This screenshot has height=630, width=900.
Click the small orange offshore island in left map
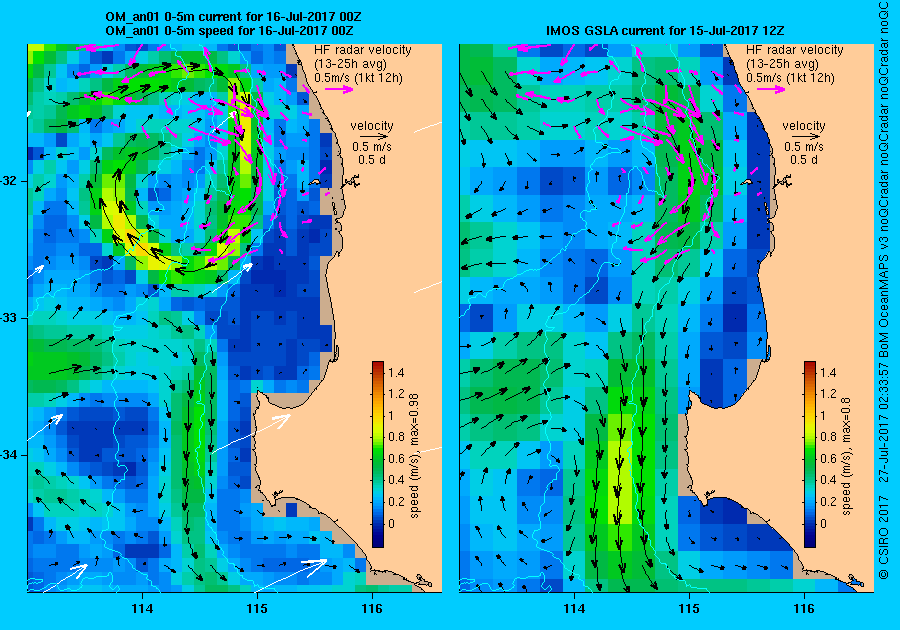pyautogui.click(x=315, y=182)
